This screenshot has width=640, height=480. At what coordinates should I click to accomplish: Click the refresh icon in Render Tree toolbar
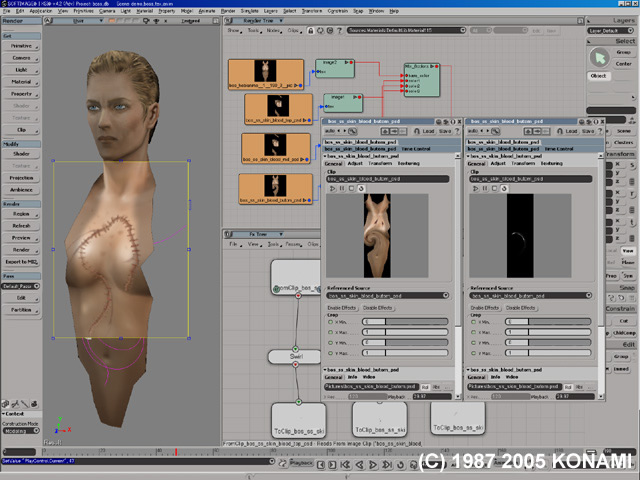[x=320, y=31]
